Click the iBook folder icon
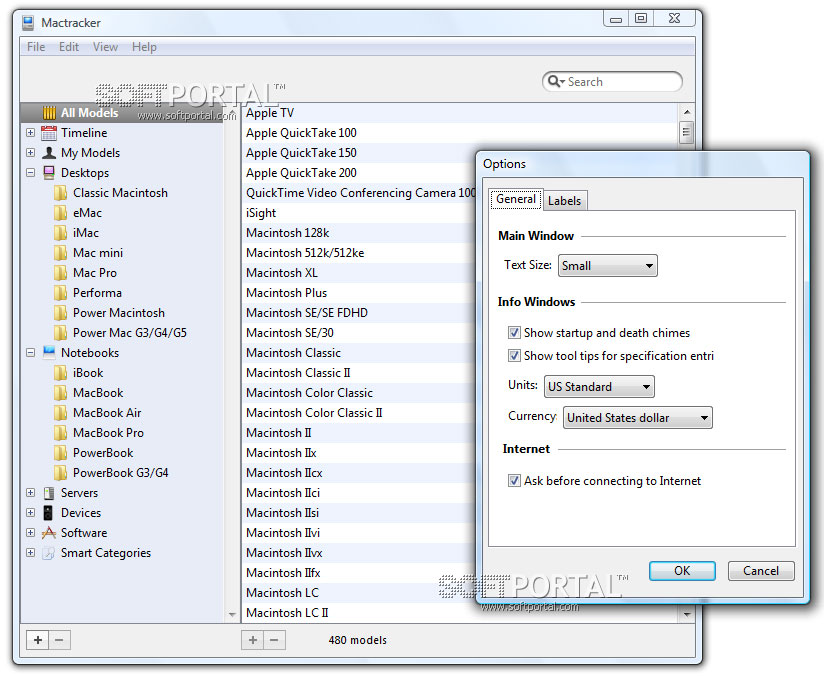The height and width of the screenshot is (676, 824). [x=60, y=373]
